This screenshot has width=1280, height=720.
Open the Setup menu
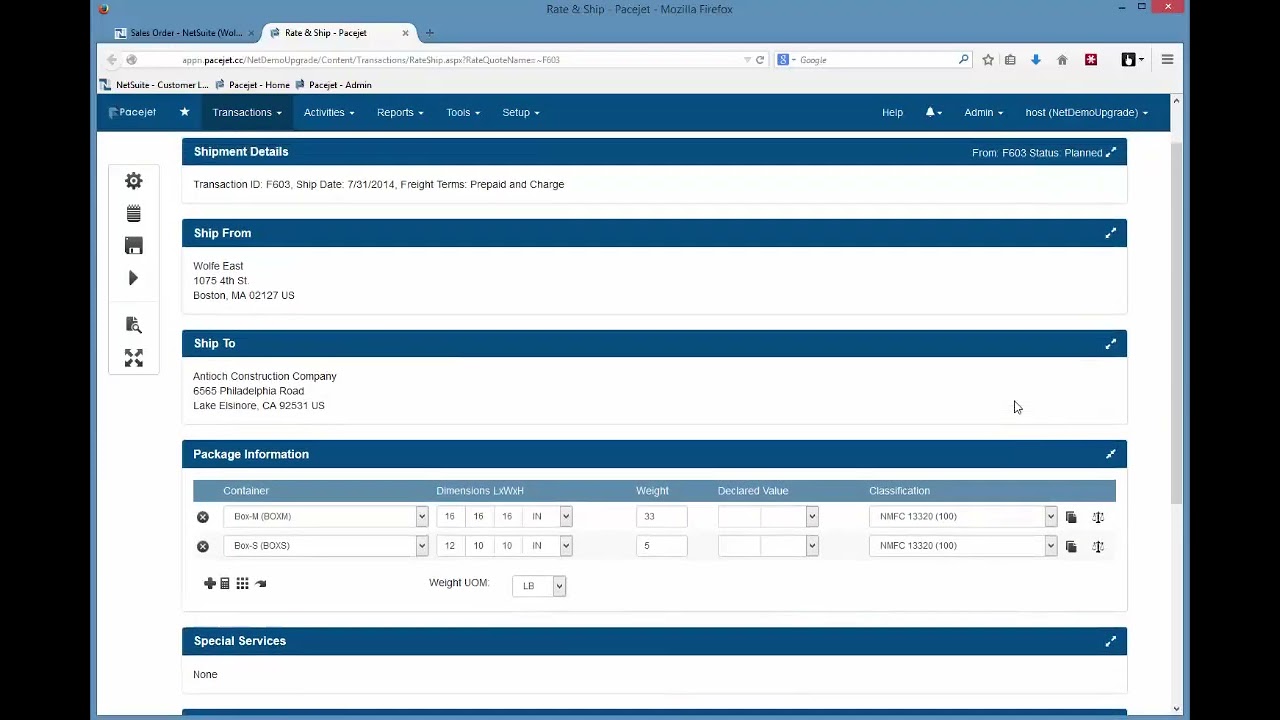click(x=521, y=112)
